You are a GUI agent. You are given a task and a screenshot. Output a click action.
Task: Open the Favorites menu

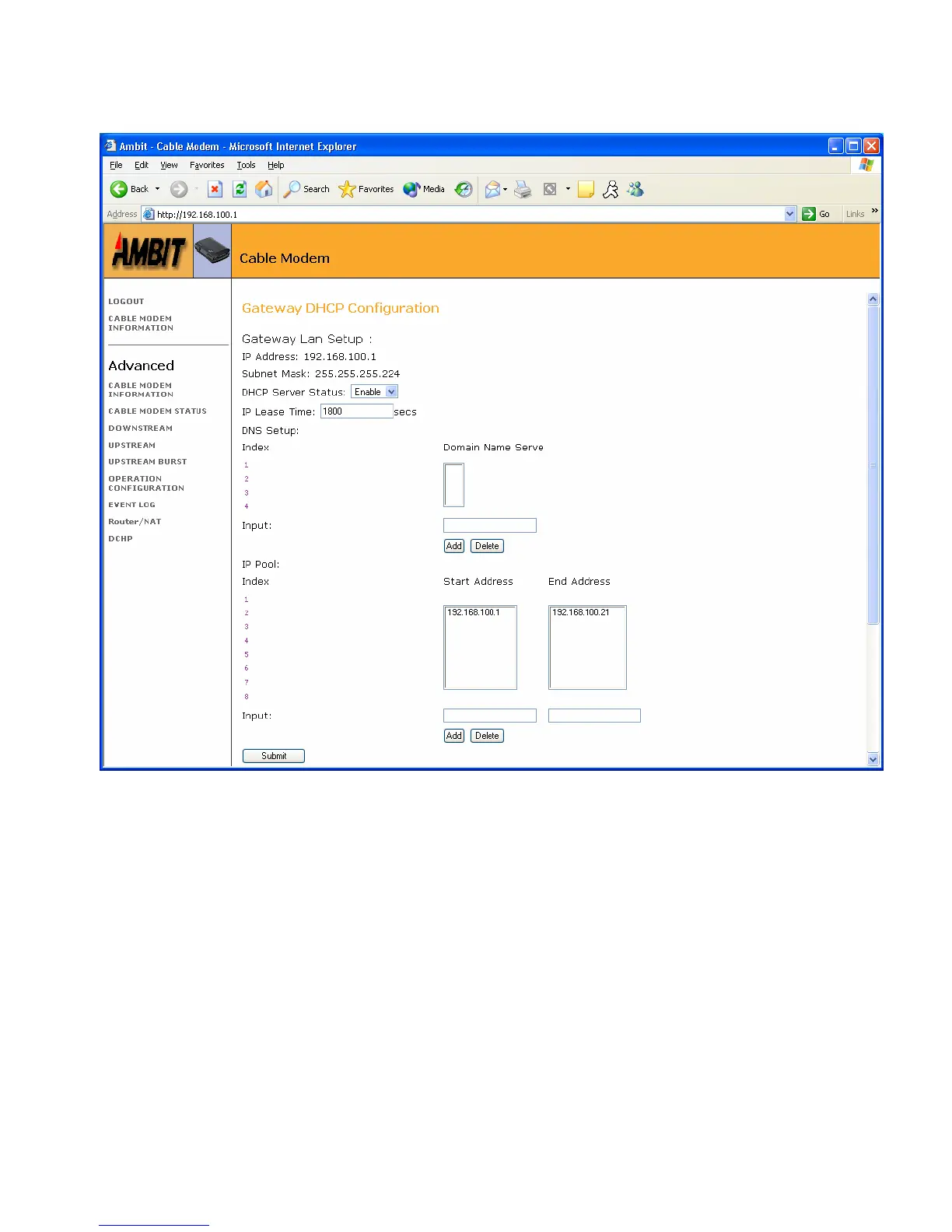[207, 165]
